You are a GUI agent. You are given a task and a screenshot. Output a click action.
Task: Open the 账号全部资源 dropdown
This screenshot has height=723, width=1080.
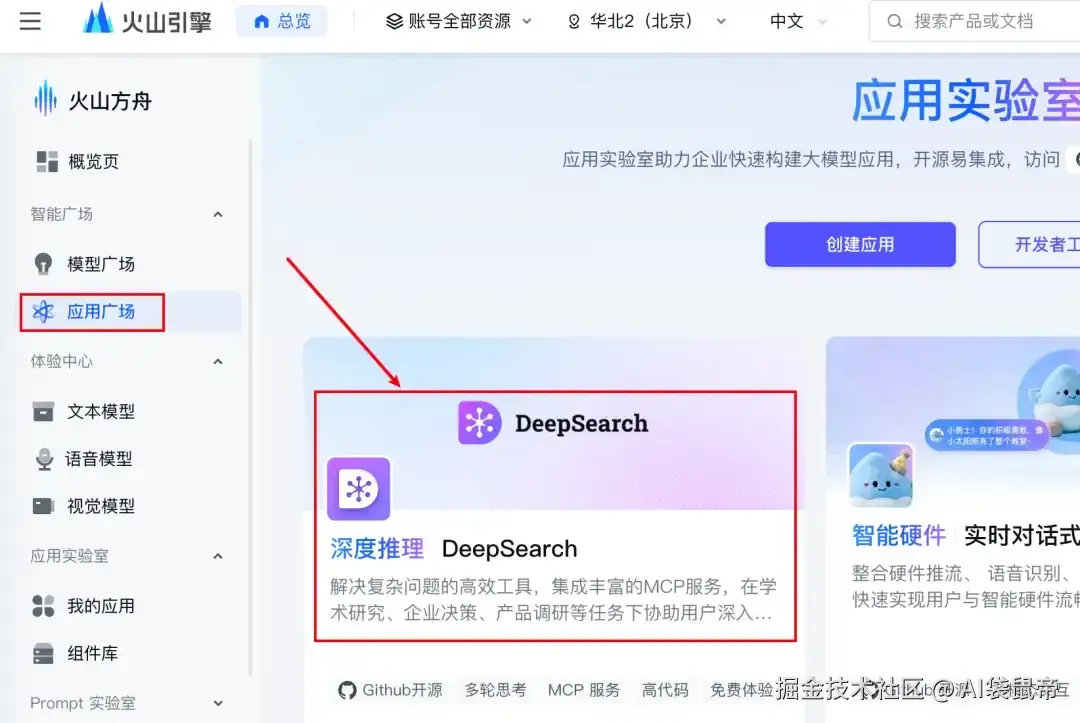click(x=459, y=21)
